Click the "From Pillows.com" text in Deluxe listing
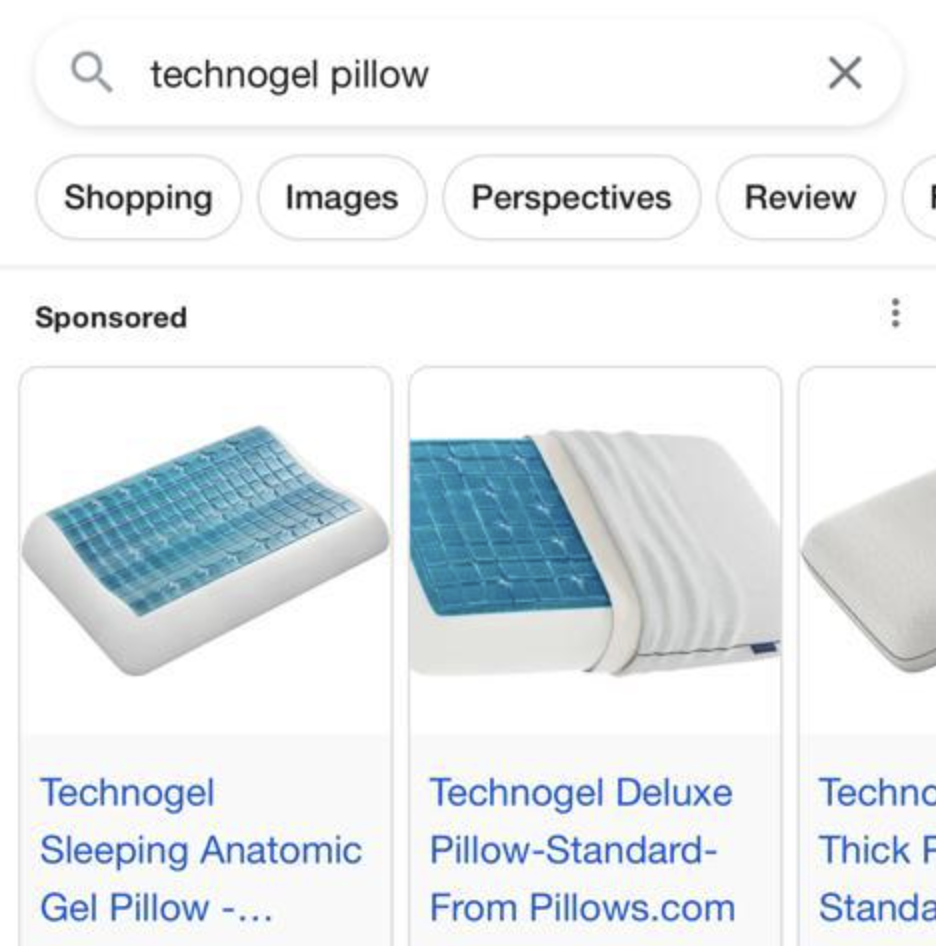 tap(582, 907)
